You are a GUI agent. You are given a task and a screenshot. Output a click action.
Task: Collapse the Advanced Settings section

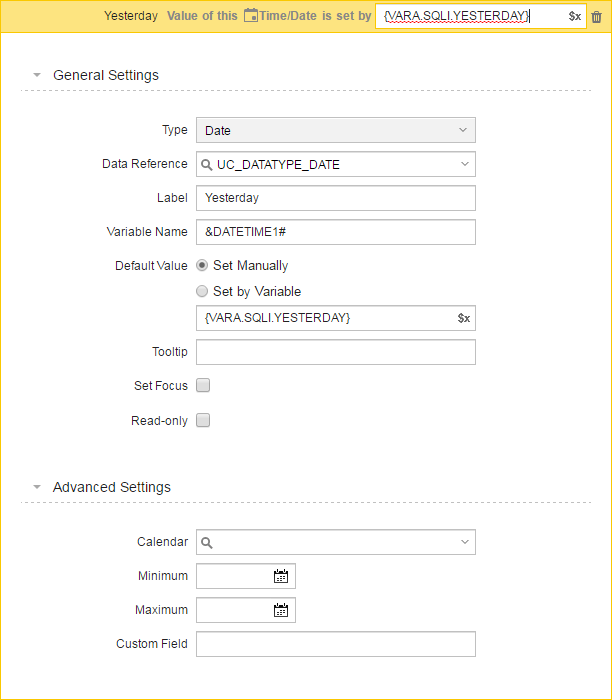[x=37, y=487]
